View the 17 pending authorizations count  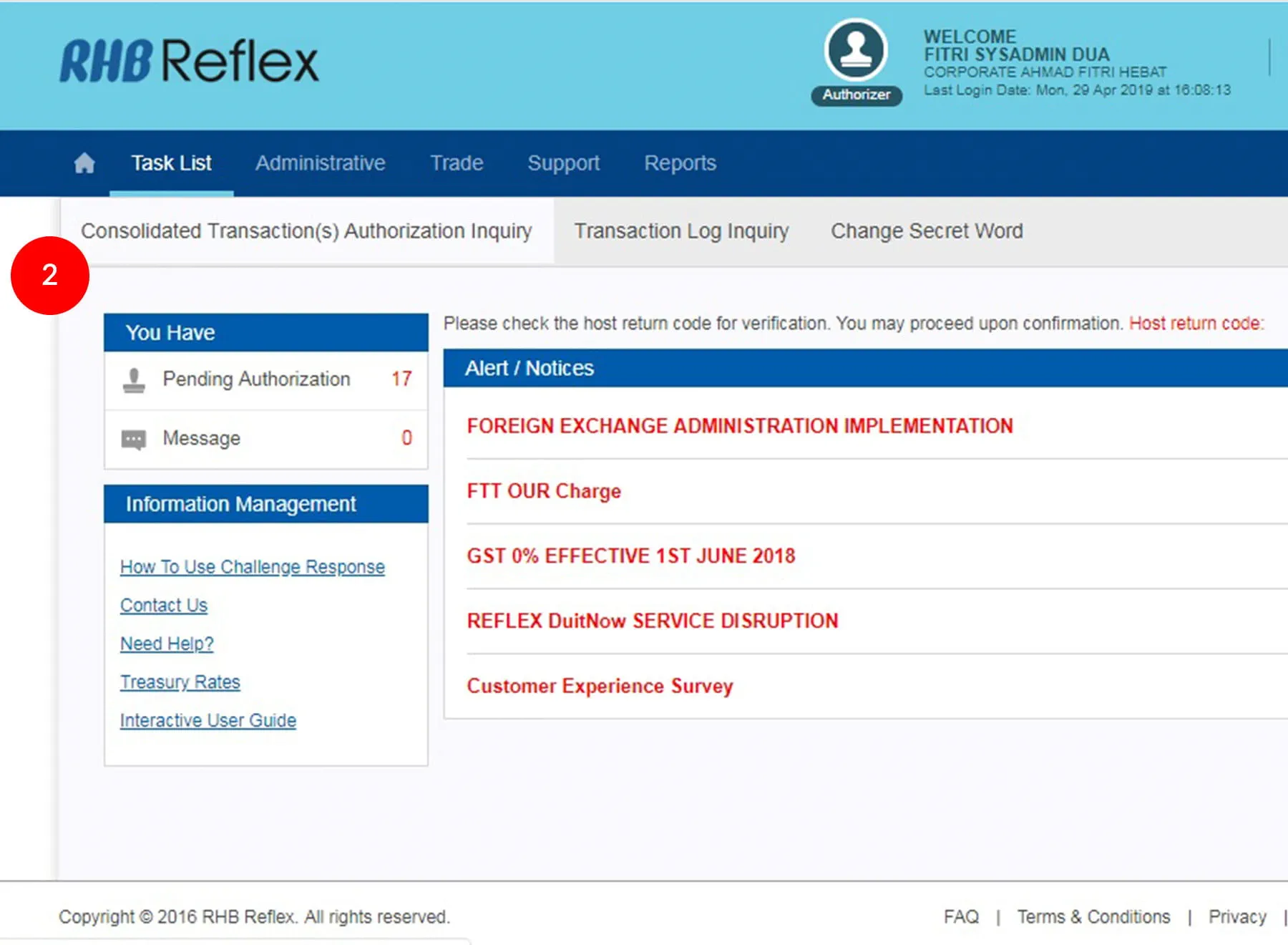pos(401,379)
